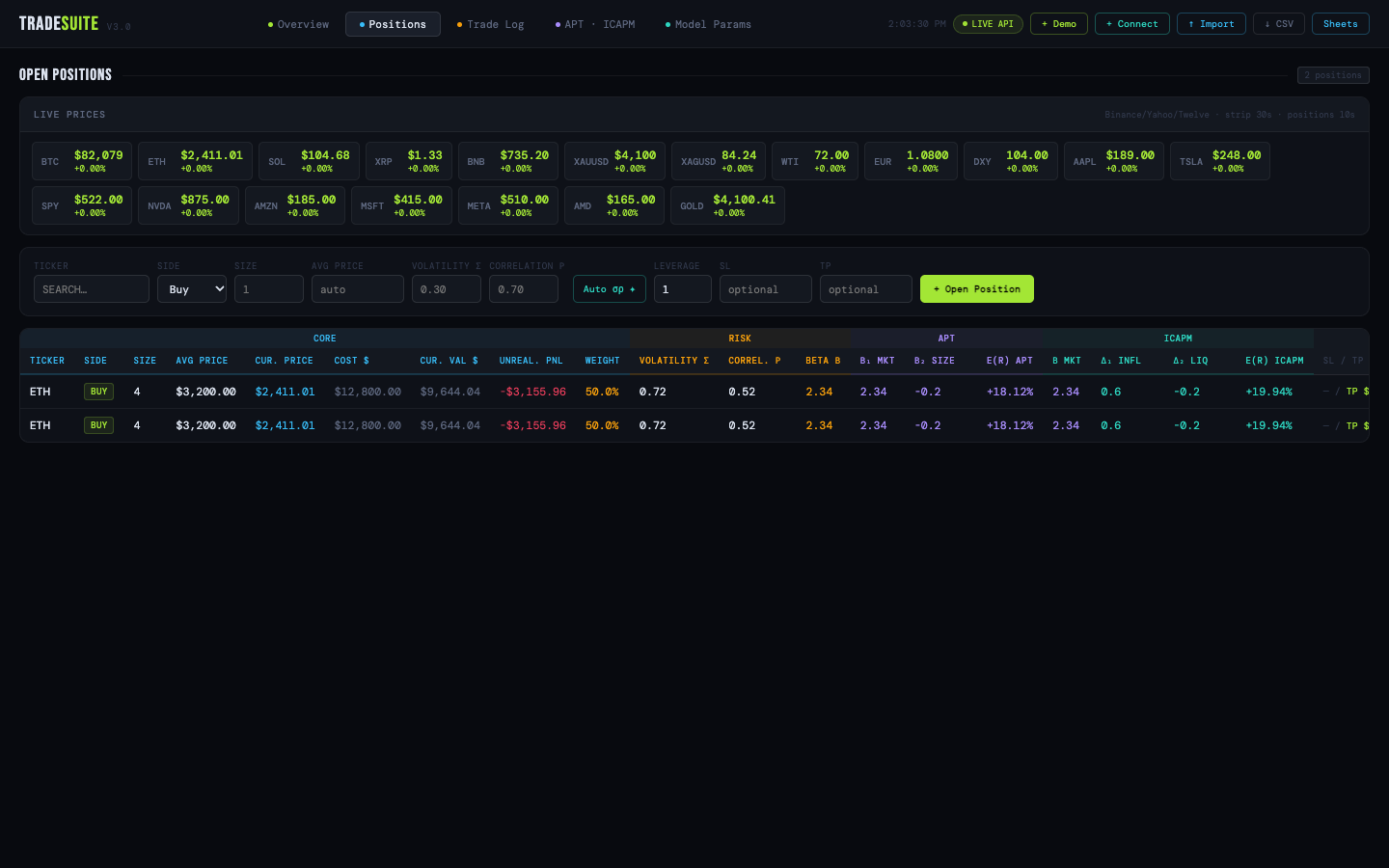Select the TSLA price tile
The height and width of the screenshot is (868, 1389).
pyautogui.click(x=1220, y=161)
